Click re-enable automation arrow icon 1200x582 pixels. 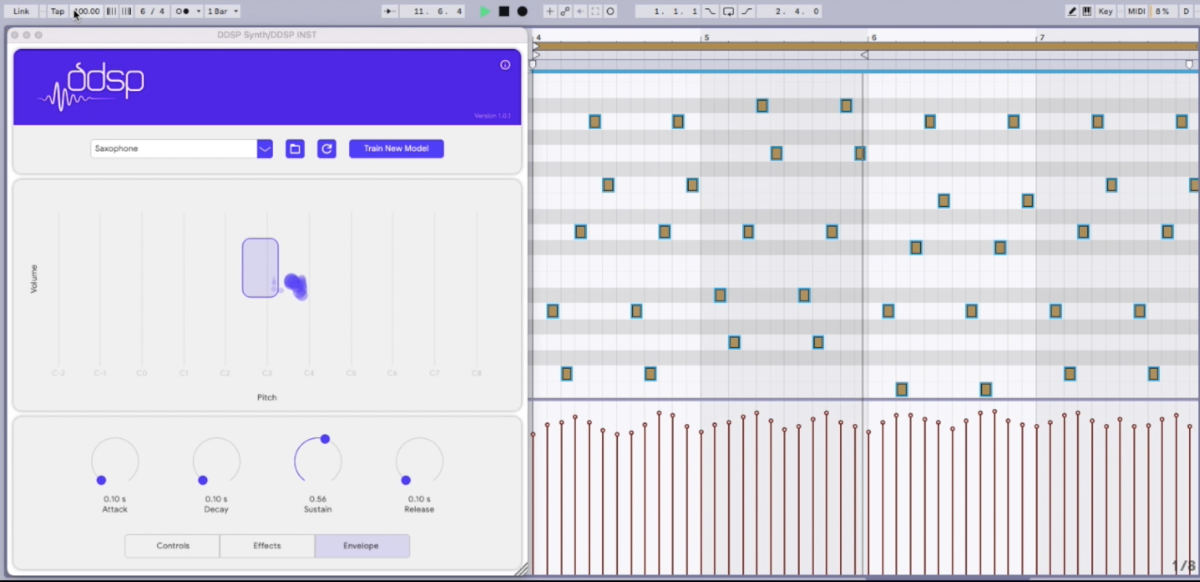pyautogui.click(x=580, y=11)
